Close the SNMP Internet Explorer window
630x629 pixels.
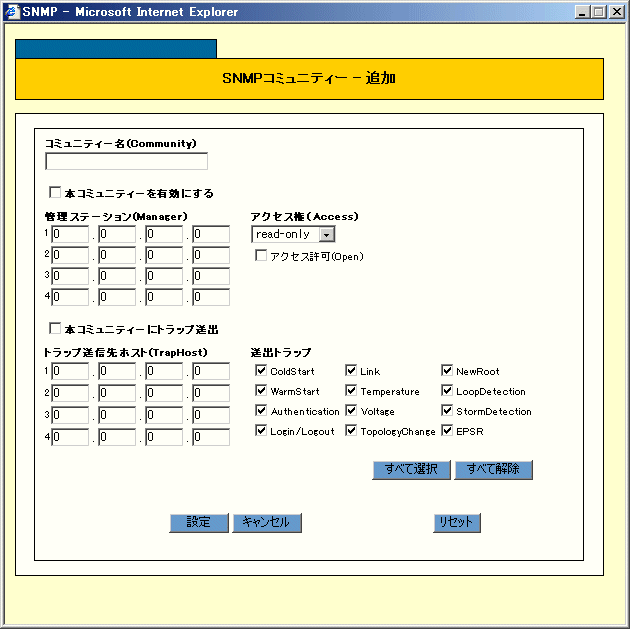(617, 12)
